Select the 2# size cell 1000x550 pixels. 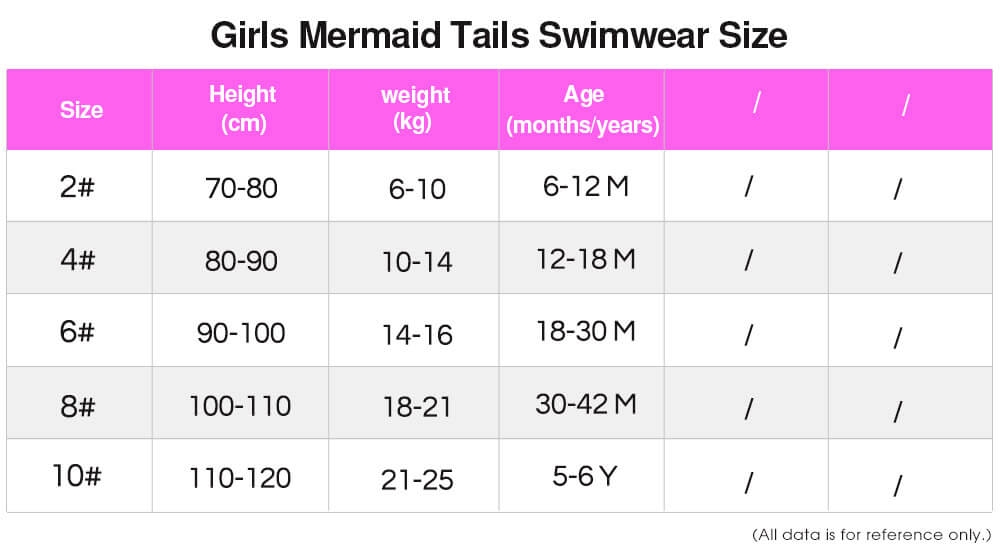point(77,186)
